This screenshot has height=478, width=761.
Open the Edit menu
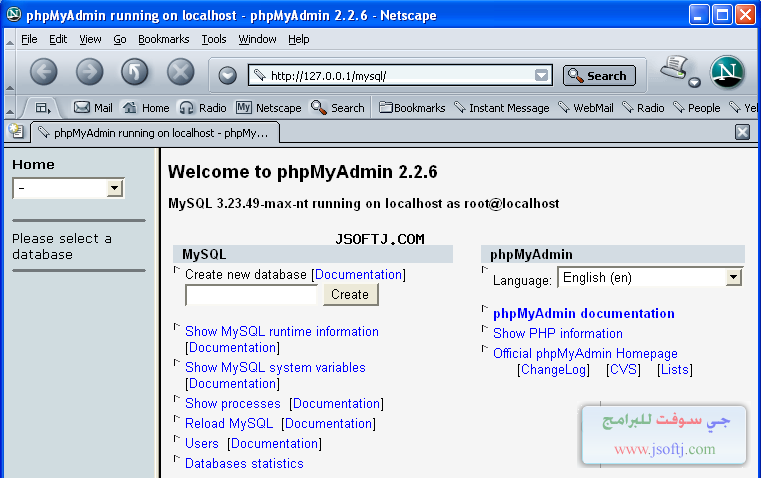tap(58, 39)
